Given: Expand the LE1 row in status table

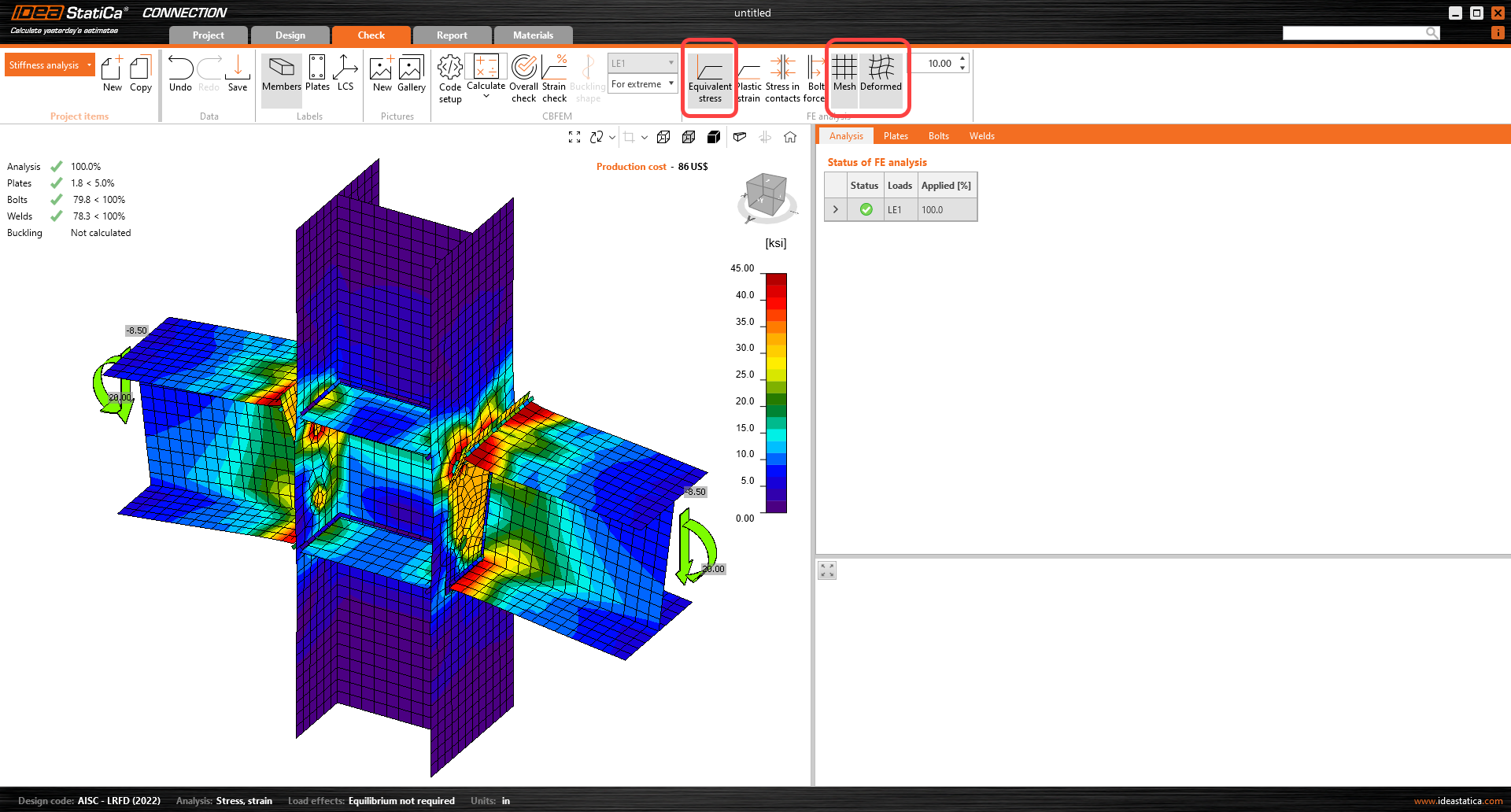Looking at the screenshot, I should click(x=836, y=210).
